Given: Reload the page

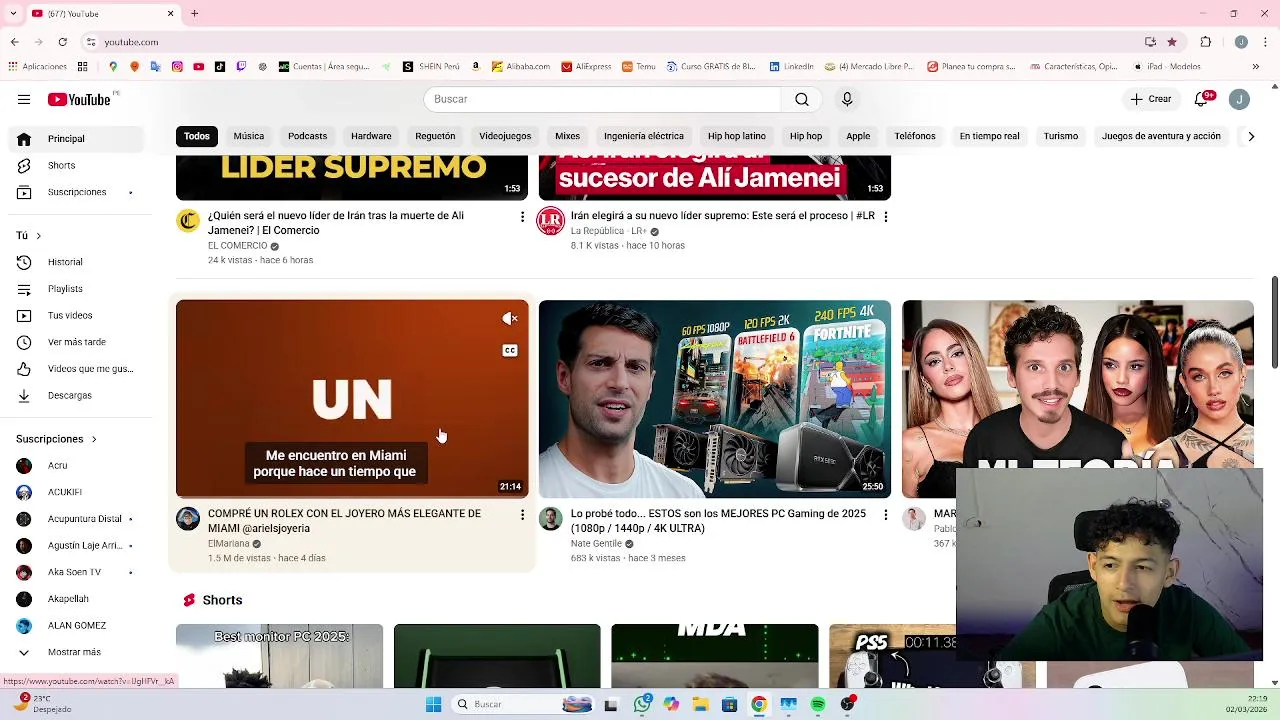Looking at the screenshot, I should point(62,42).
